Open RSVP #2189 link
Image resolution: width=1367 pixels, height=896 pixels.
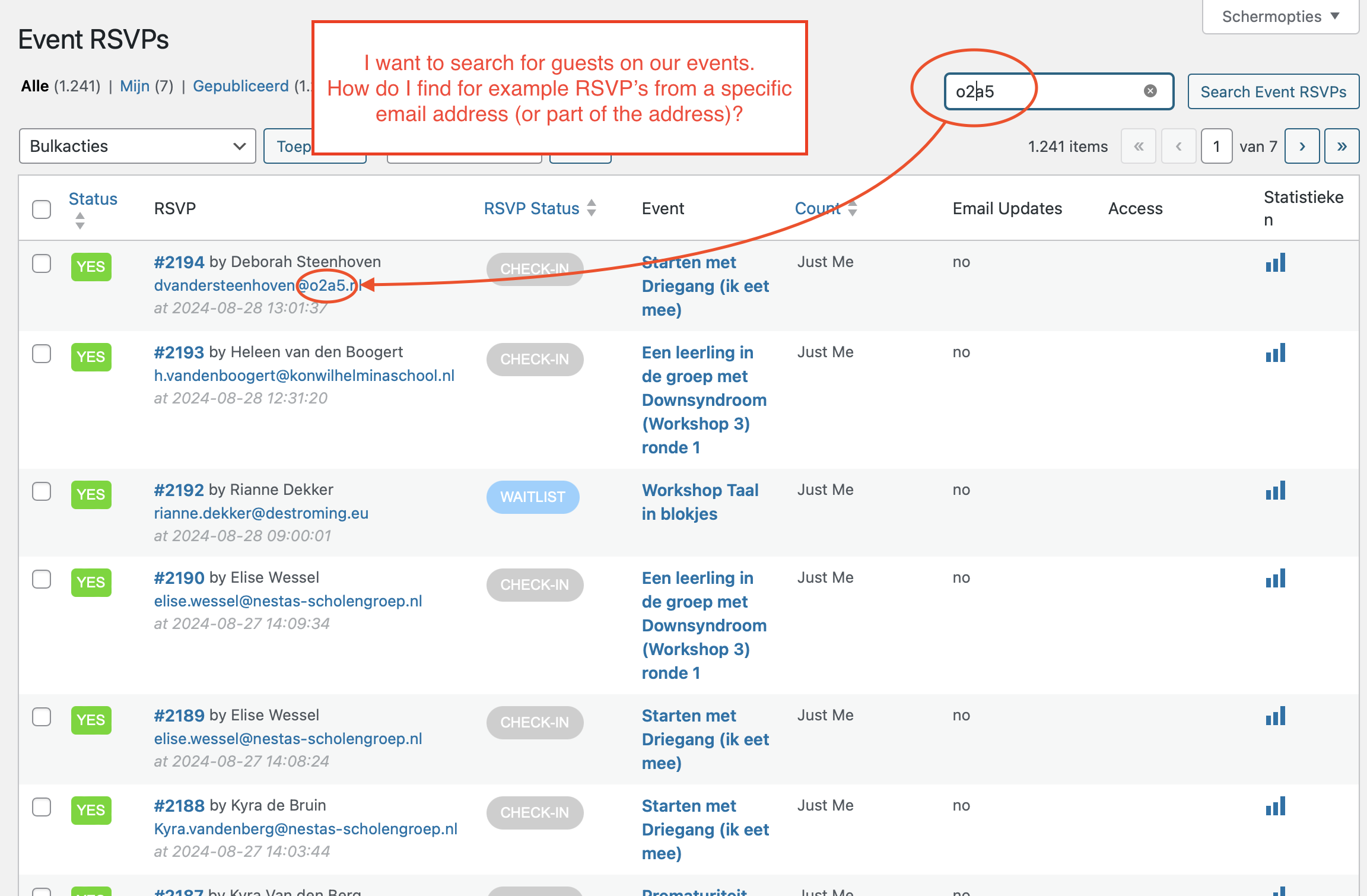pos(179,715)
